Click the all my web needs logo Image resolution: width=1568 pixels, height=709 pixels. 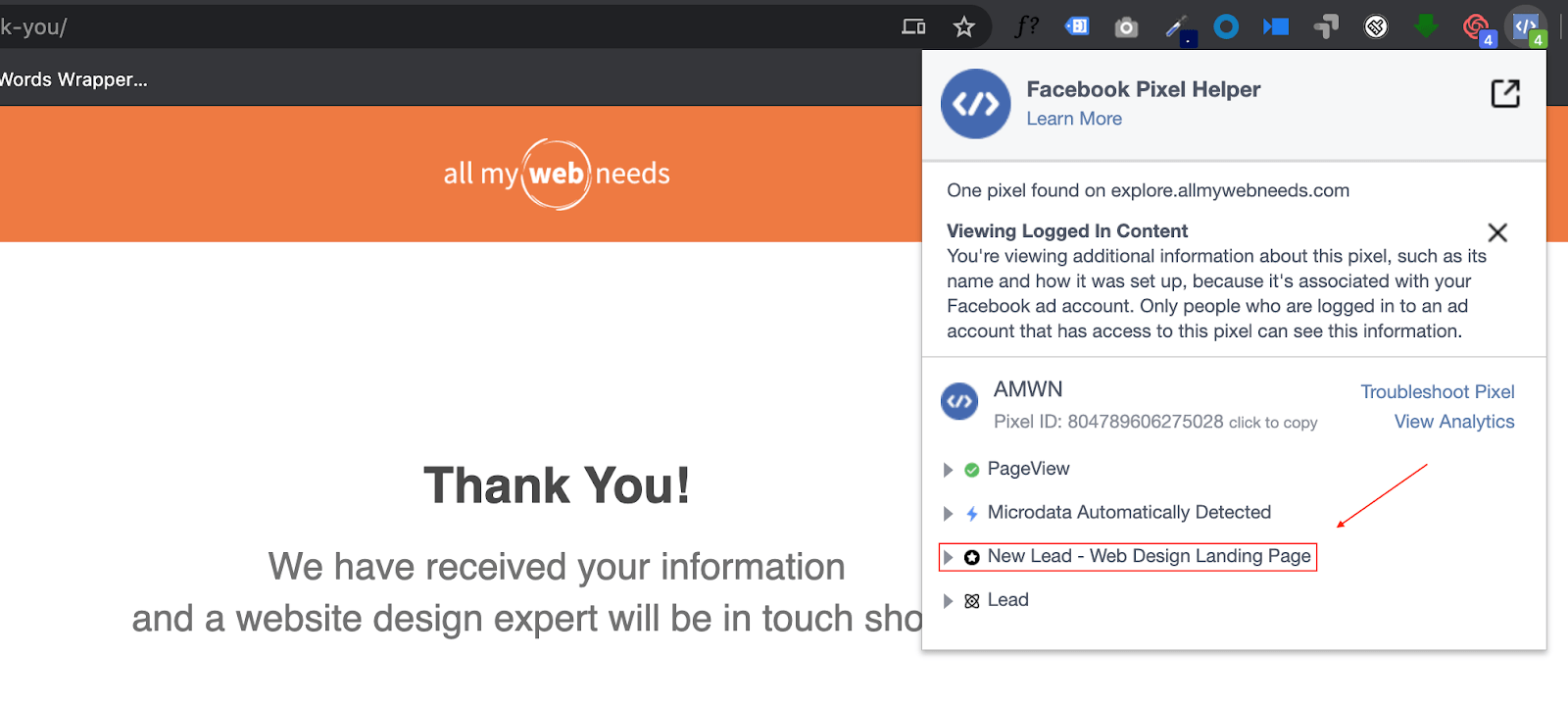tap(557, 175)
